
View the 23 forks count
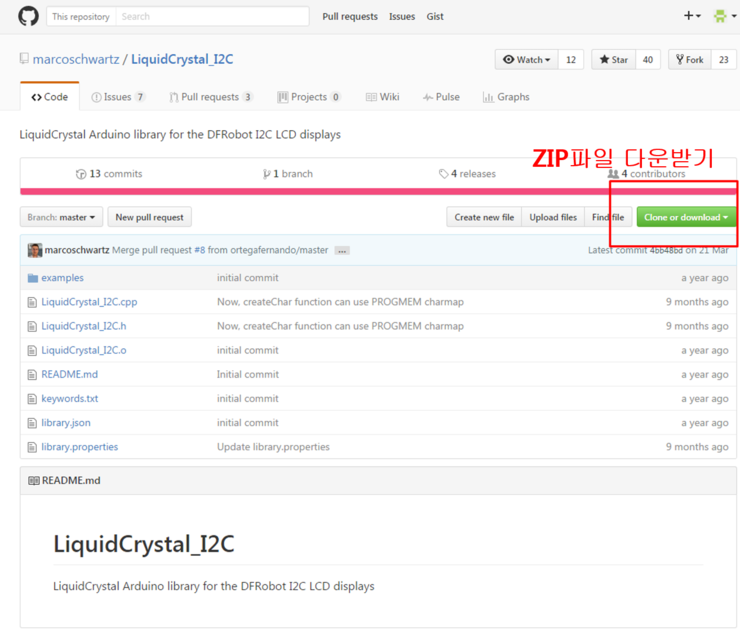click(x=723, y=60)
